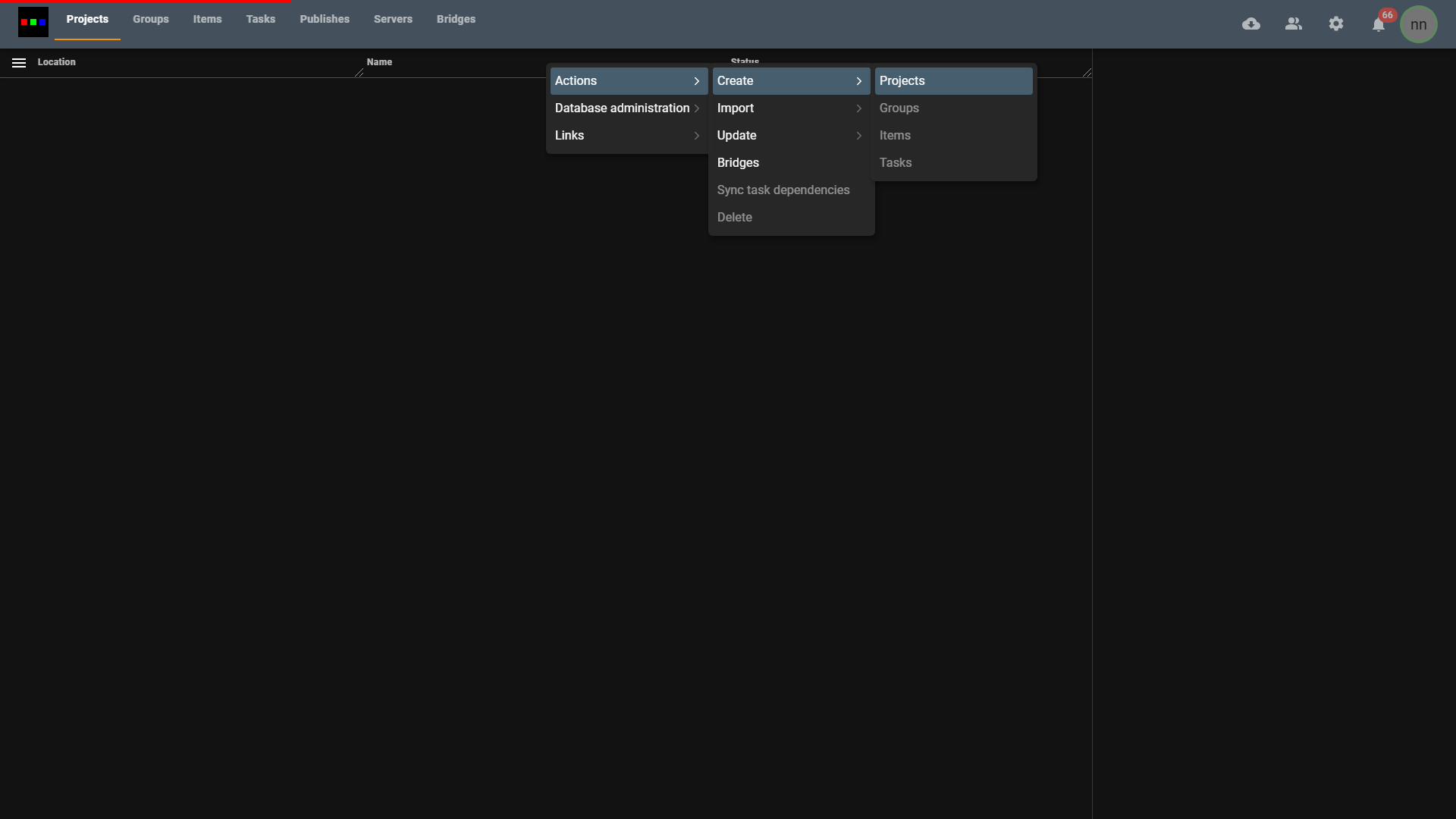The height and width of the screenshot is (819, 1456).
Task: Open the Servers navigation tab
Action: (x=393, y=19)
